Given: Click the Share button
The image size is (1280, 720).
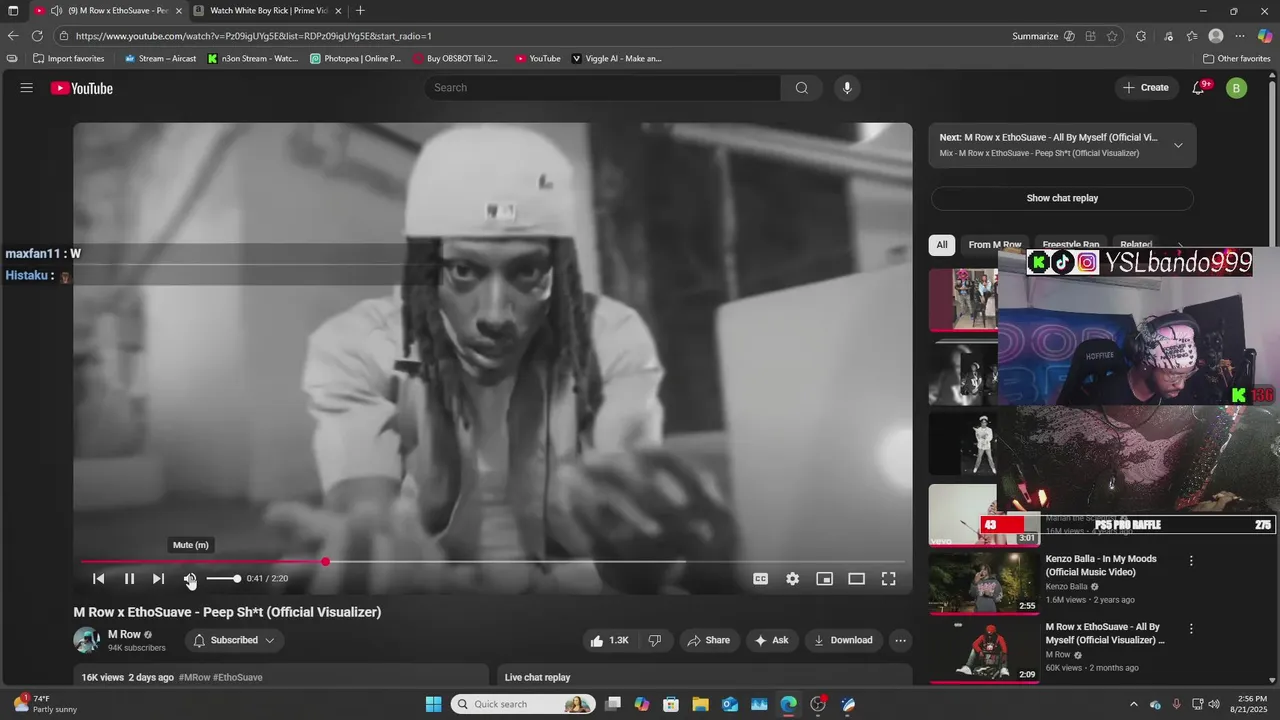Looking at the screenshot, I should pyautogui.click(x=707, y=640).
